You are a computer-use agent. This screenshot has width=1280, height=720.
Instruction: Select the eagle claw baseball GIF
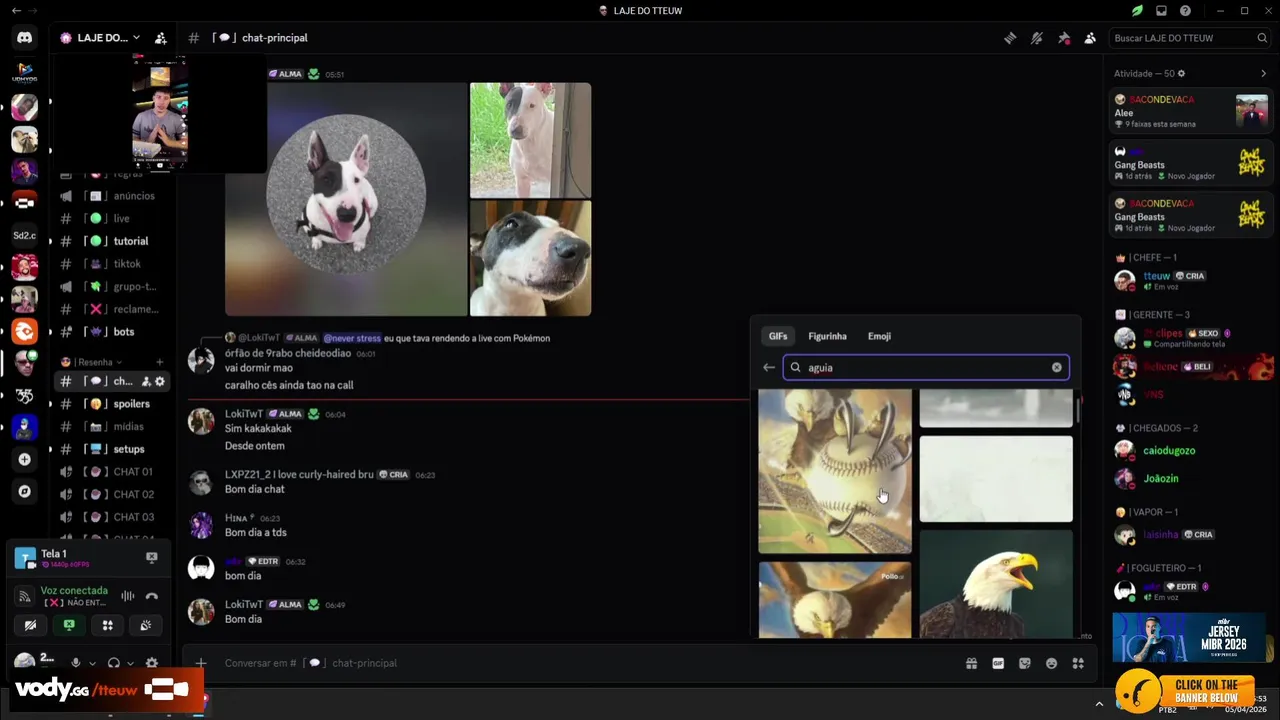click(x=835, y=471)
